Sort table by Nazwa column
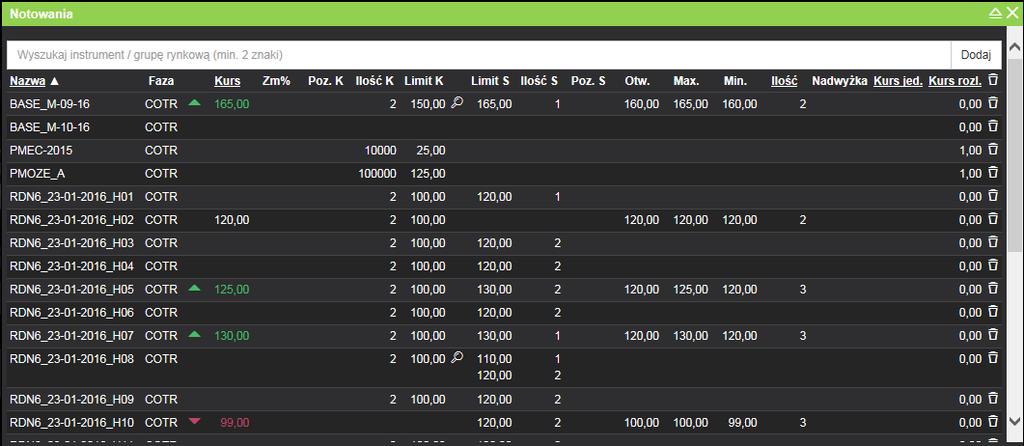 [27, 81]
